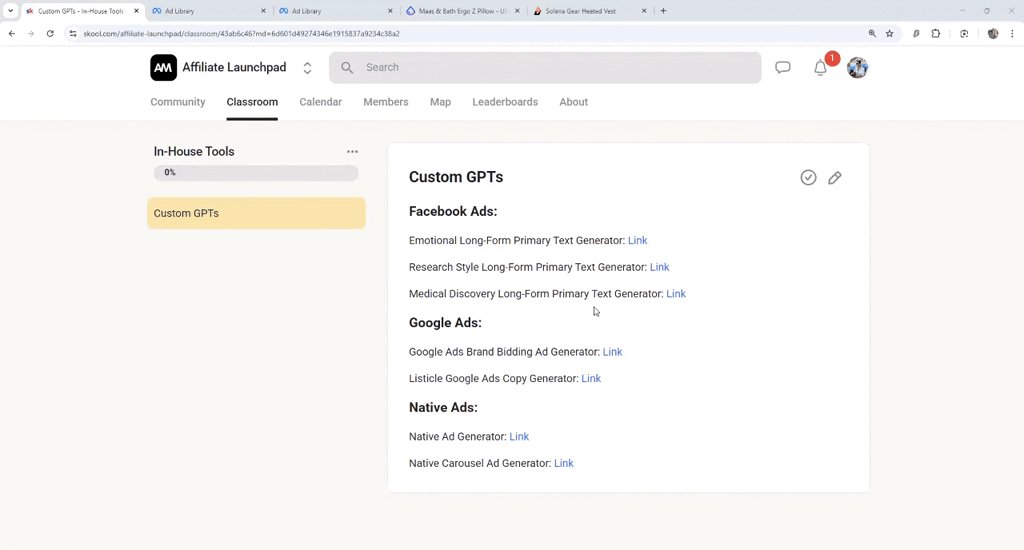Click the Google Ads: heading
The image size is (1024, 550).
445,323
